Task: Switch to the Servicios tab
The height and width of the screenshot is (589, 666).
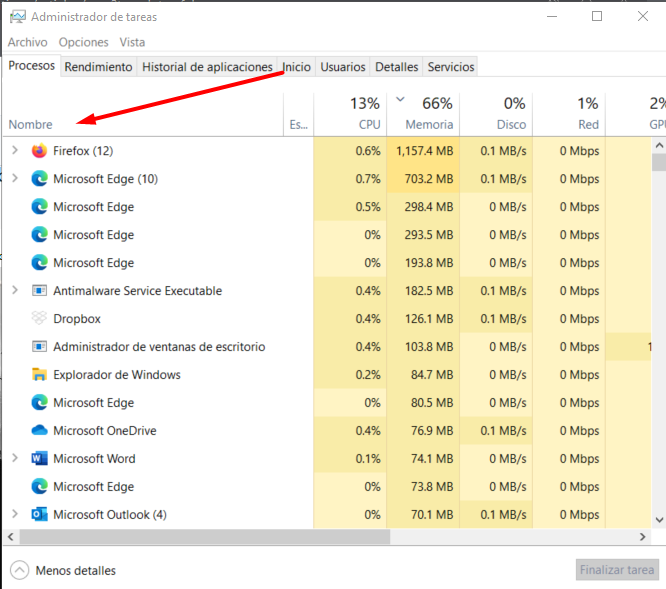Action: pyautogui.click(x=451, y=67)
